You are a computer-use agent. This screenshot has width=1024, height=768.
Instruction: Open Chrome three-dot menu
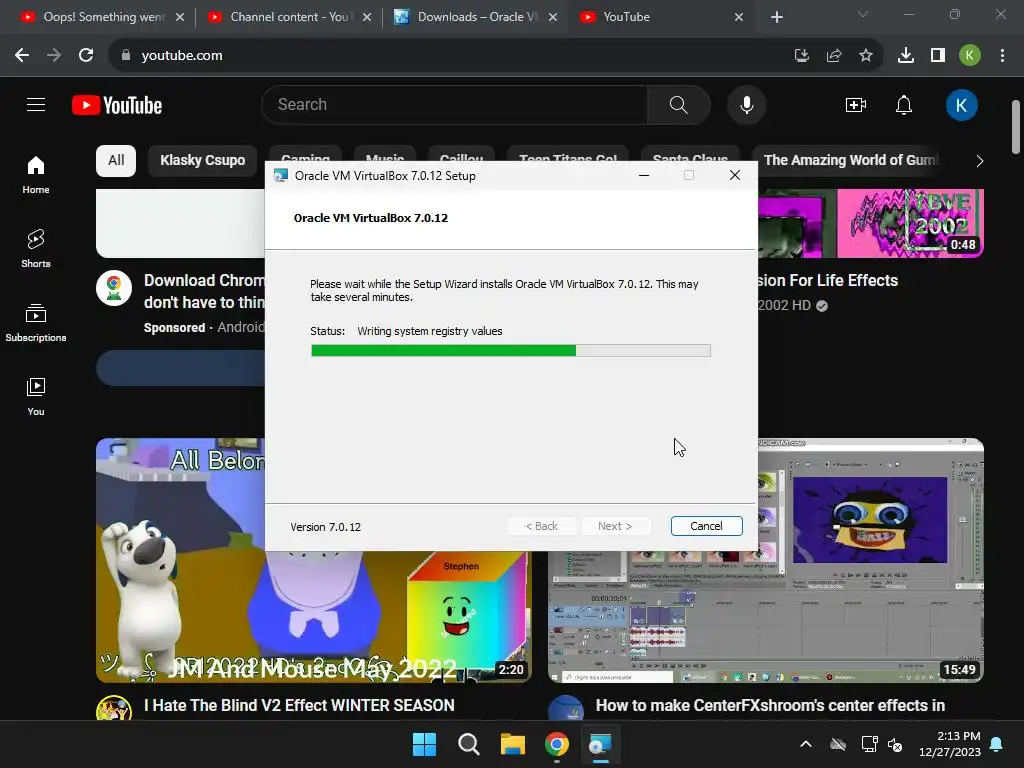(x=1002, y=56)
